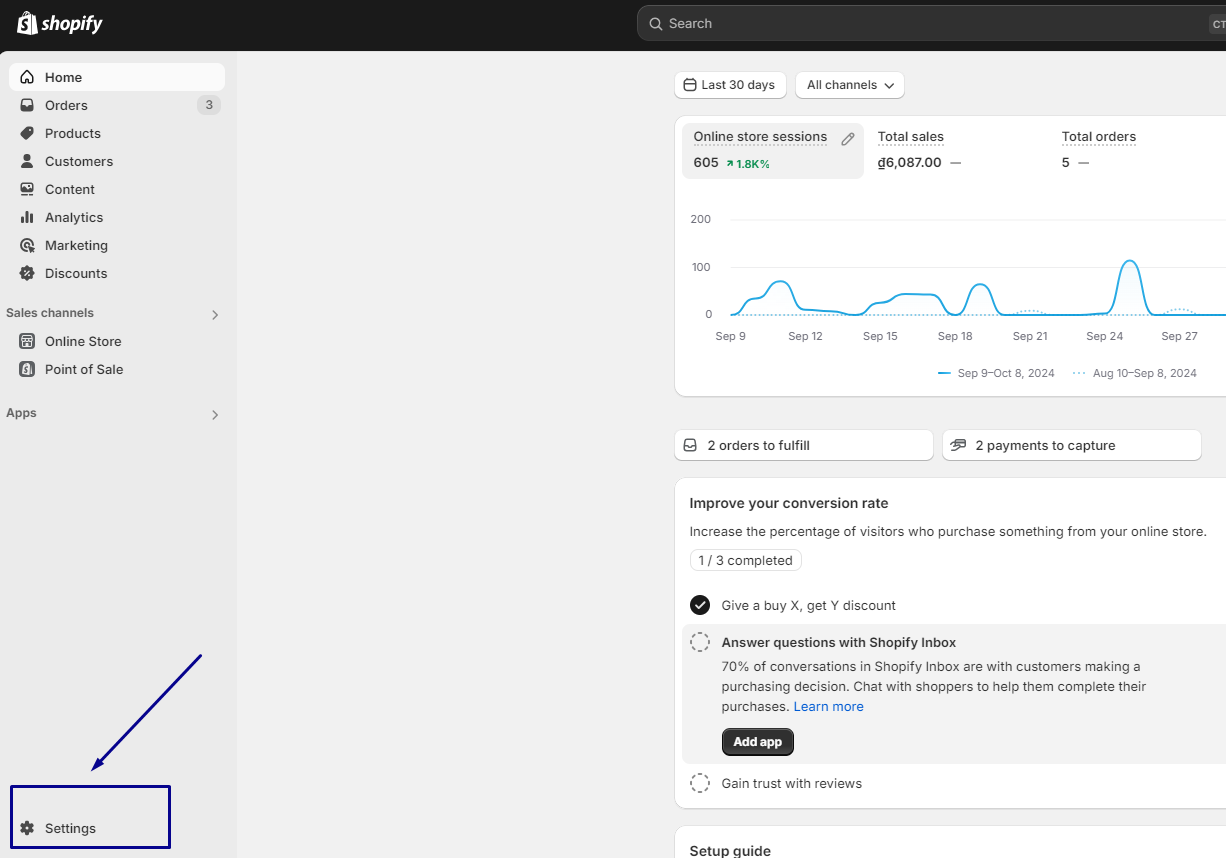Screen dimensions: 1226x858
Task: Click into the top Search field
Action: [x=920, y=23]
